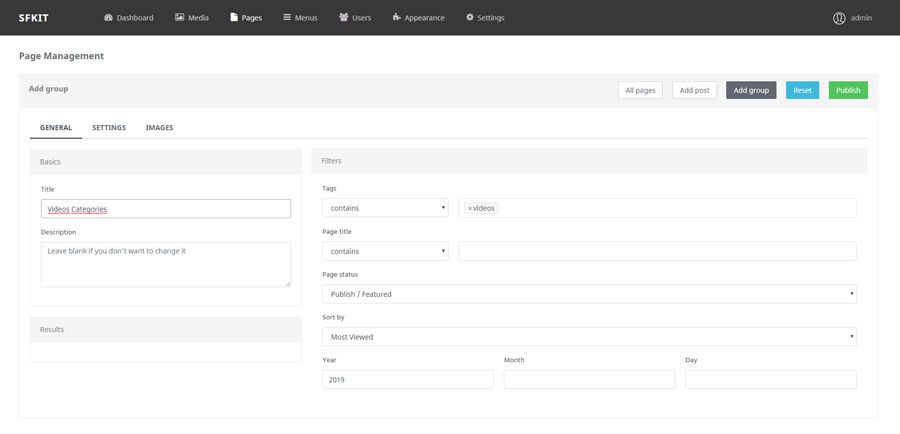The image size is (900, 434).
Task: Click the Appearance puzzle icon
Action: (397, 18)
